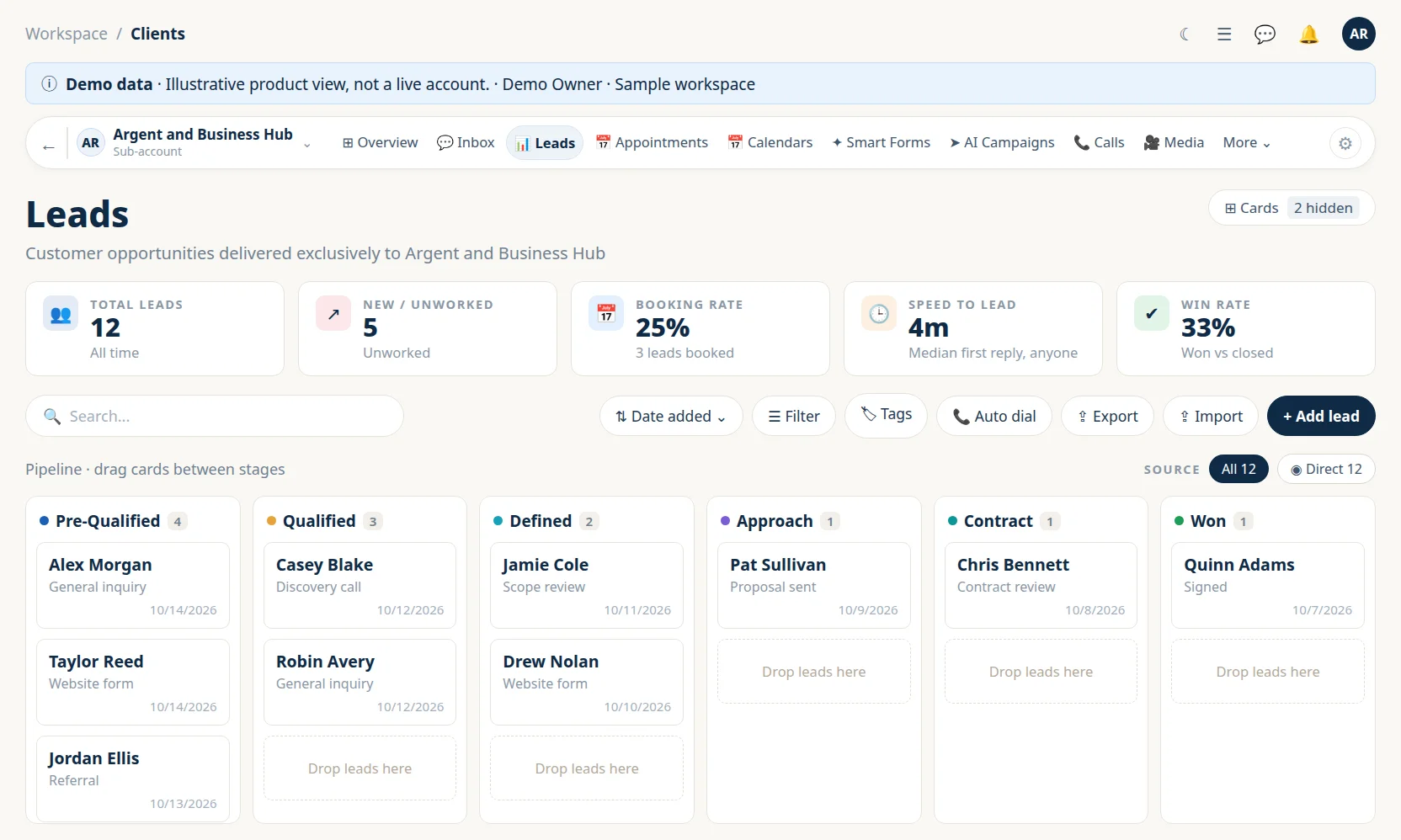
Task: Click the info icon in demo banner
Action: (50, 84)
